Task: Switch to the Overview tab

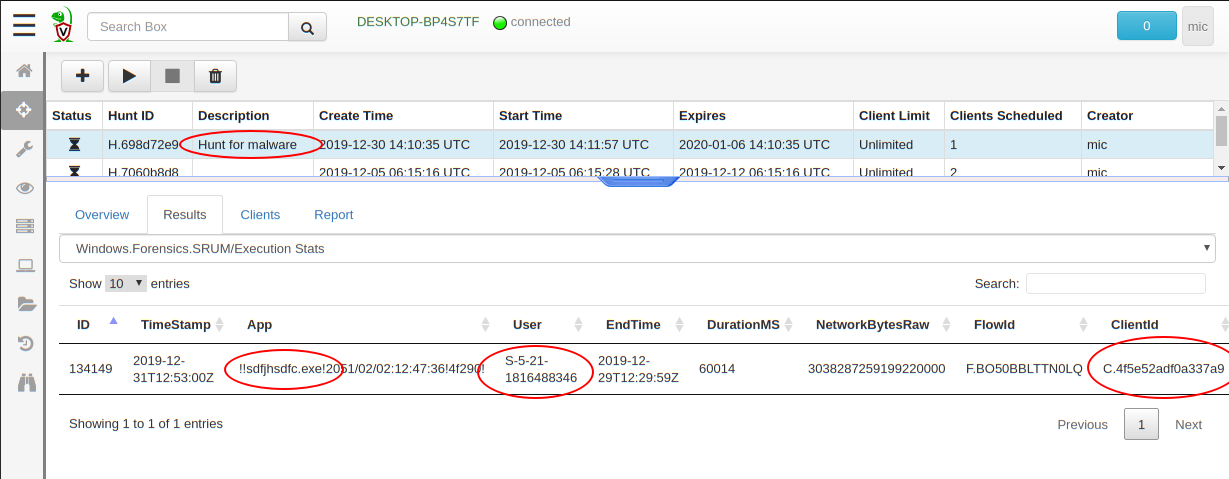Action: (x=102, y=215)
